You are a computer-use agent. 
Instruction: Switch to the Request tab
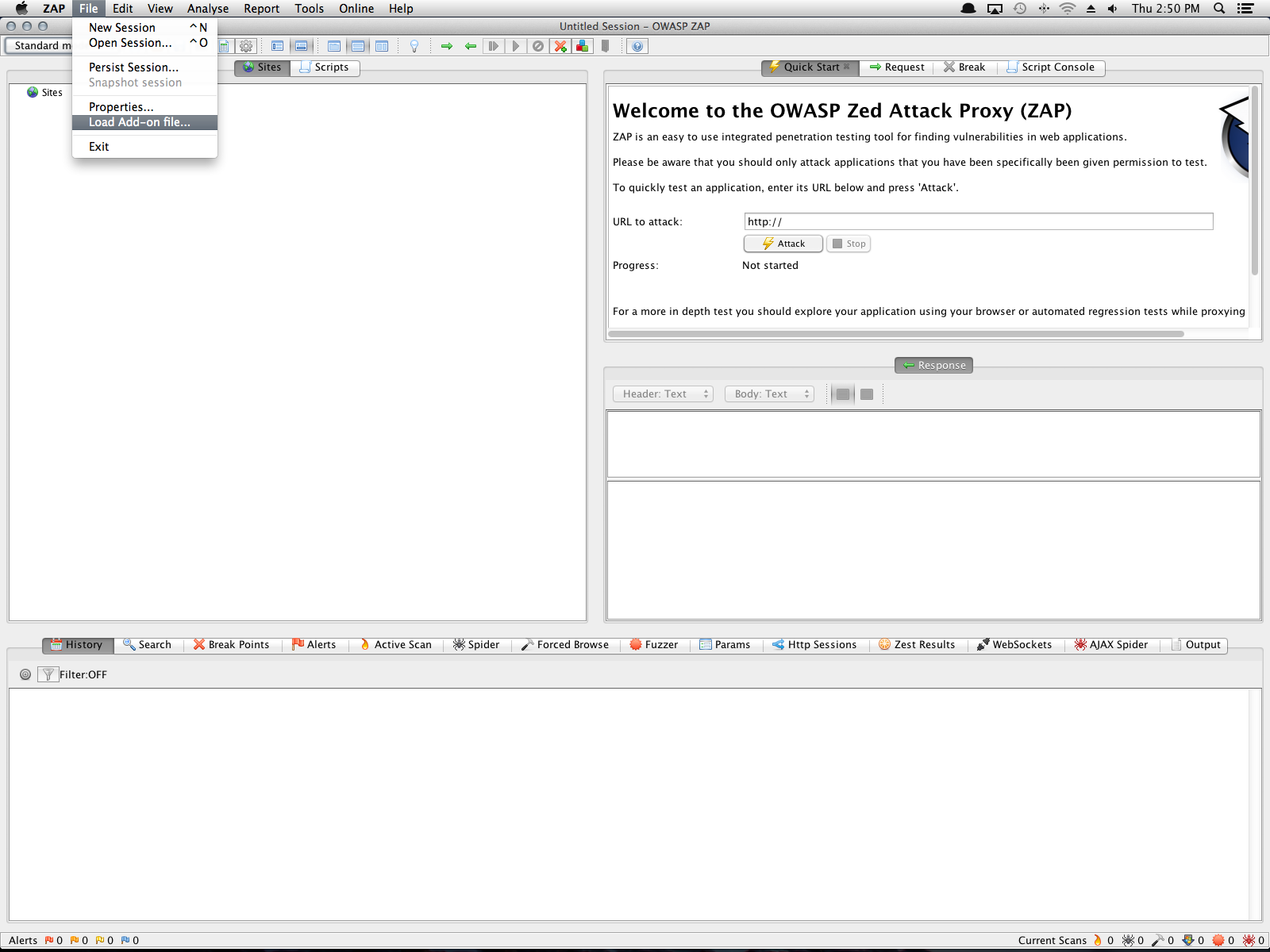pos(897,67)
